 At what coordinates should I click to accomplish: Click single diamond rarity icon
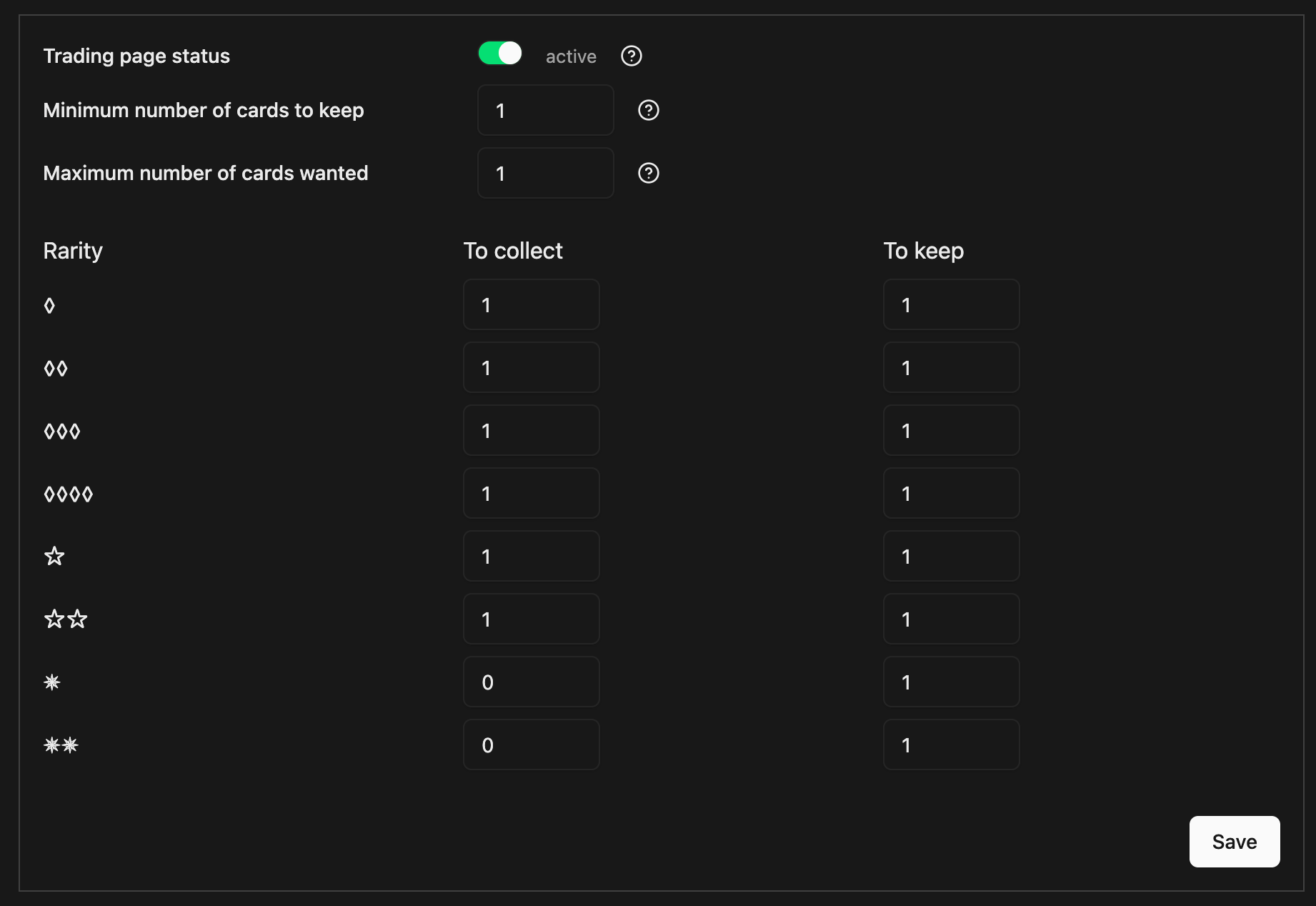[x=49, y=306]
